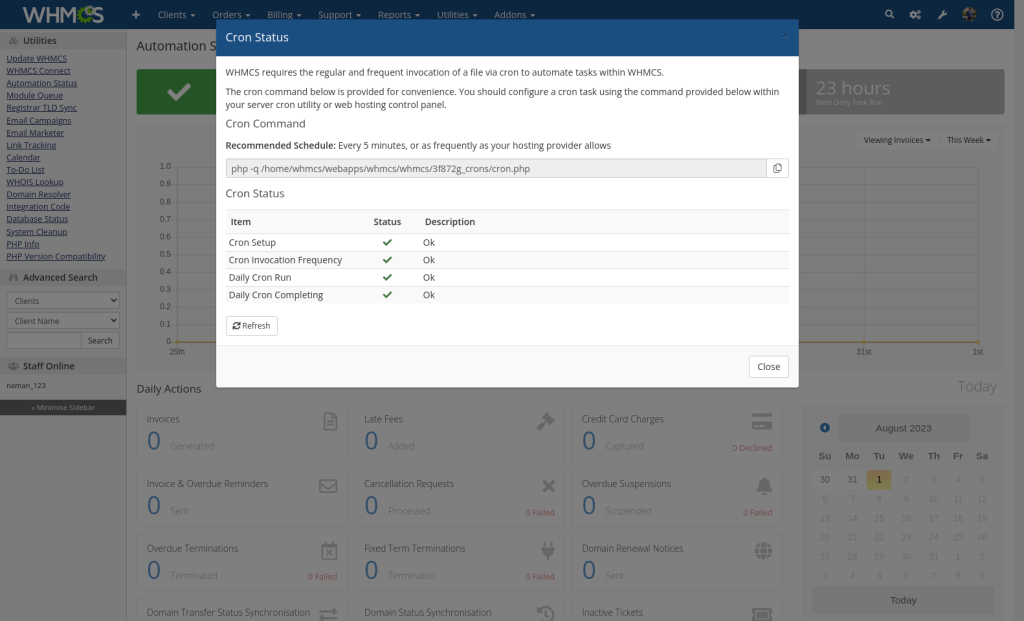This screenshot has width=1024, height=621.
Task: Minimise the sidebar
Action: pos(63,407)
